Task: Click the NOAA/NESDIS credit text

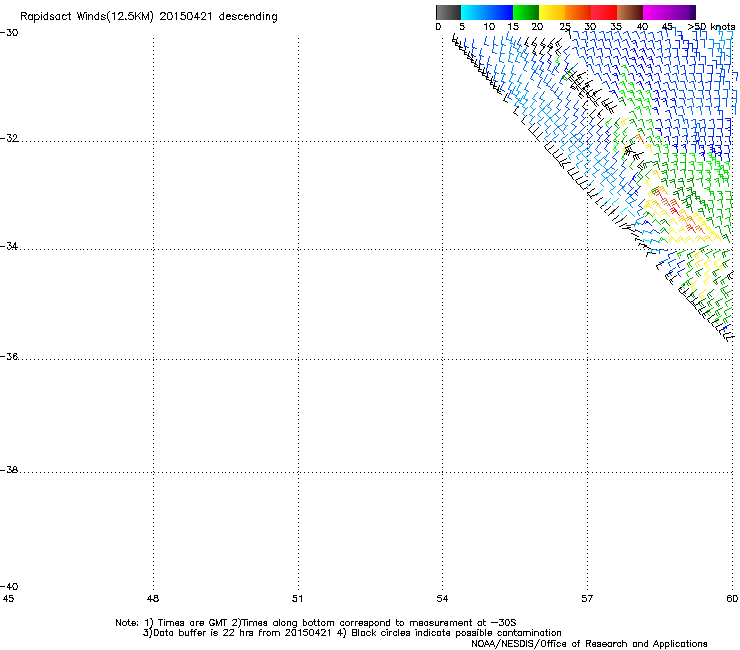Action: (589, 644)
